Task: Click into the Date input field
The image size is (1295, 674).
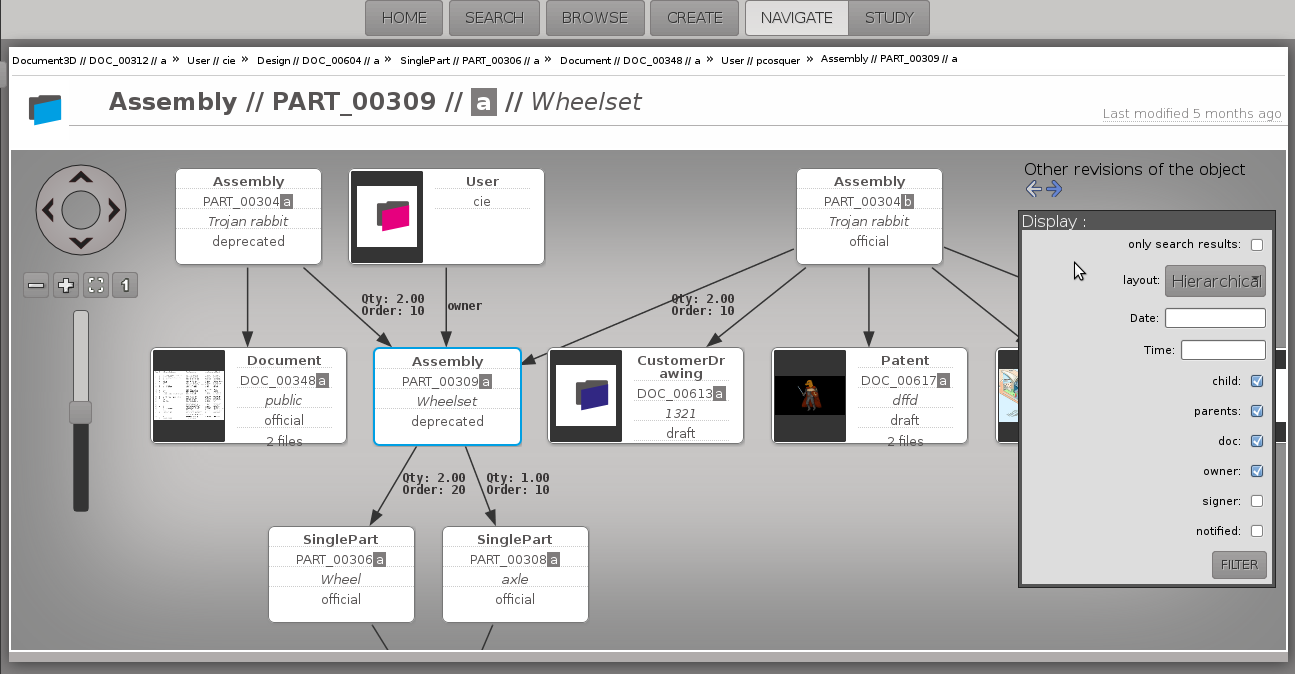Action: 1215,318
